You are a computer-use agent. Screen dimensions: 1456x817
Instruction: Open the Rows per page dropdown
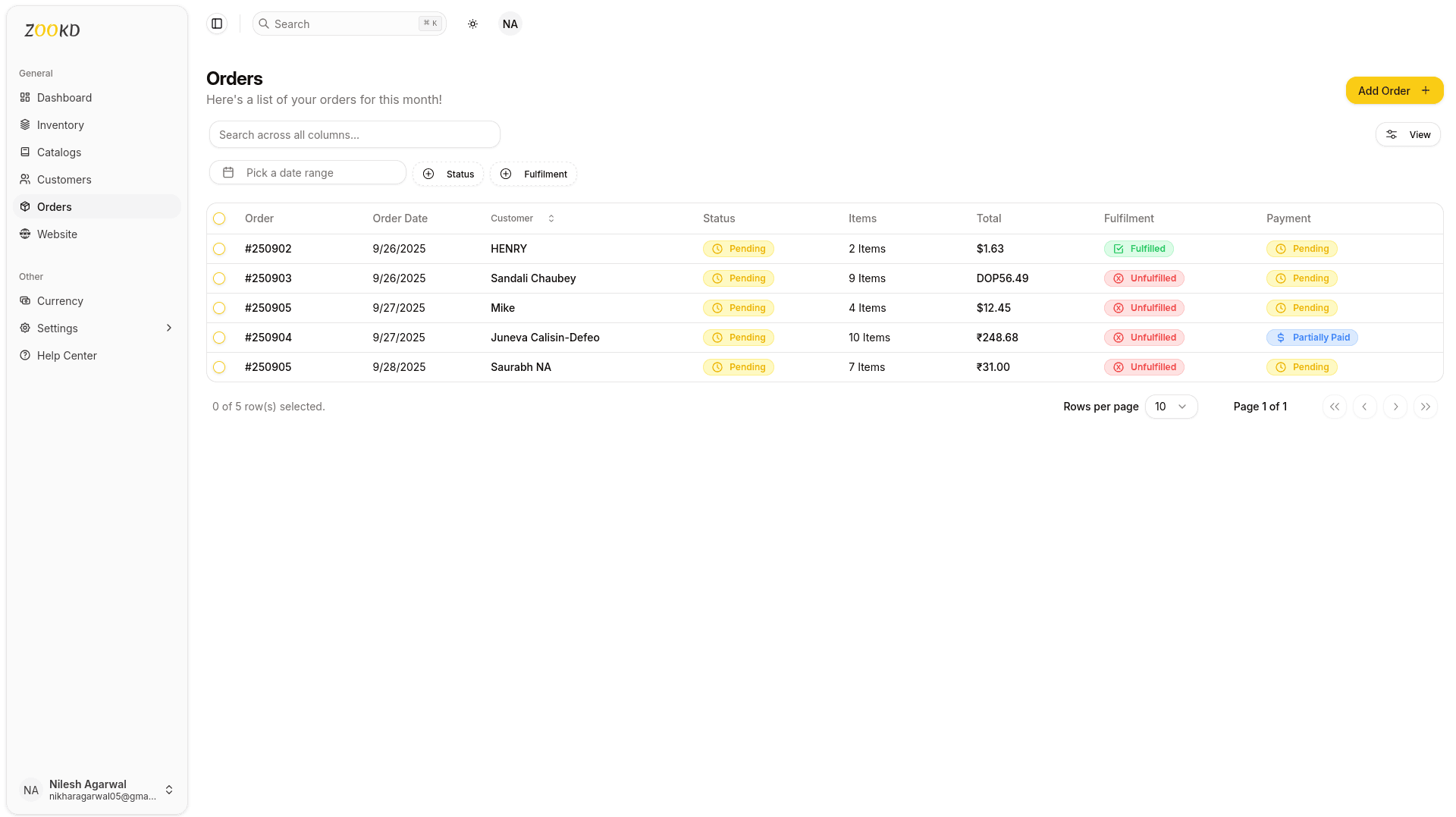(x=1171, y=407)
